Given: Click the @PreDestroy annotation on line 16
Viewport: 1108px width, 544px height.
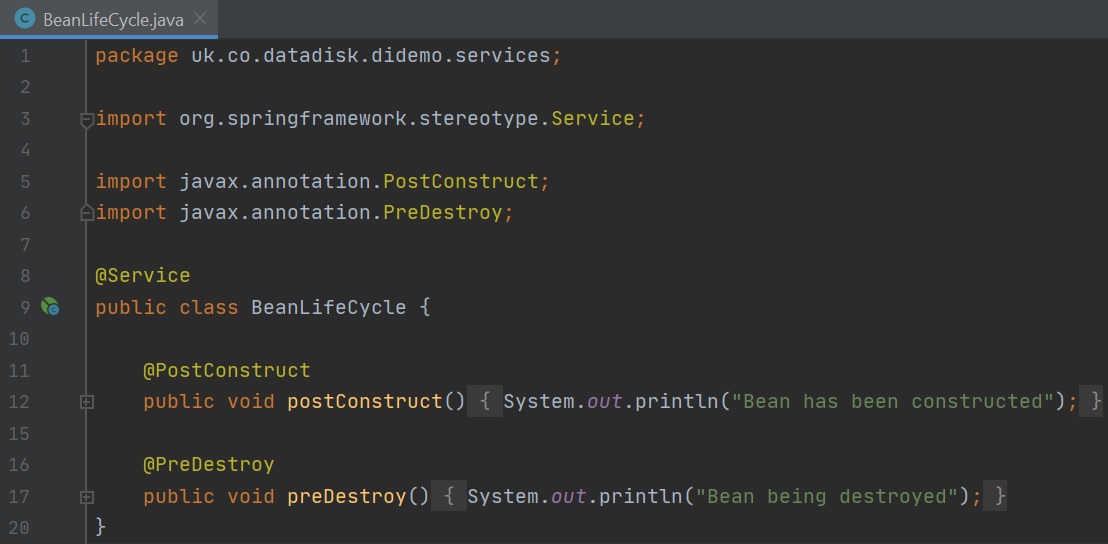Looking at the screenshot, I should pos(208,465).
